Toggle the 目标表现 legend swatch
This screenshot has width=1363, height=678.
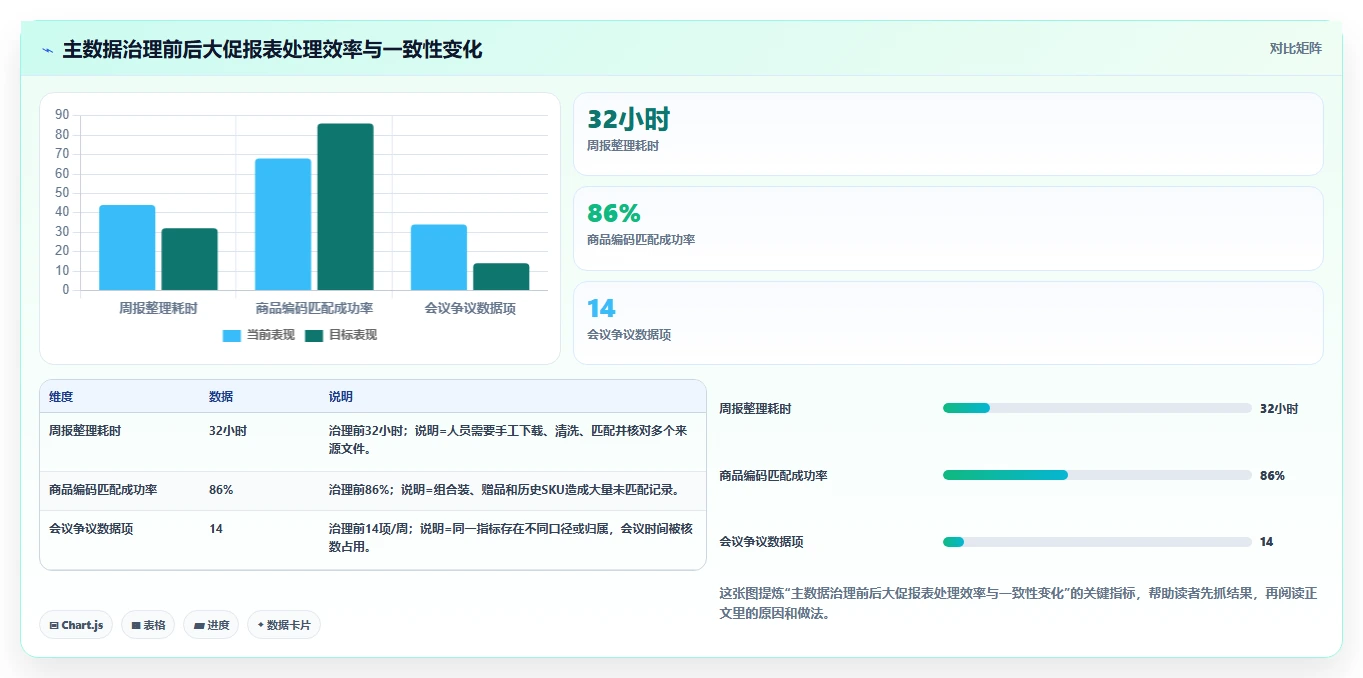point(314,336)
